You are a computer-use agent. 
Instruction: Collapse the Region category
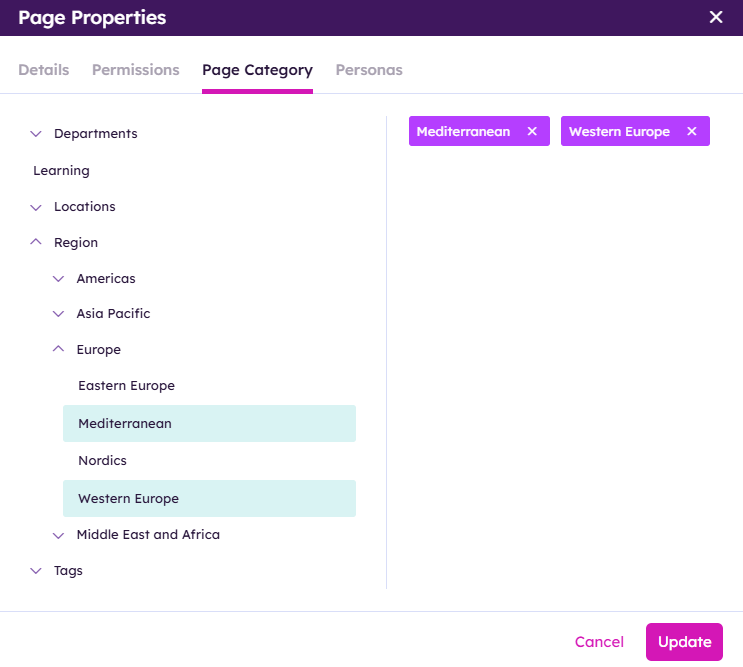36,243
